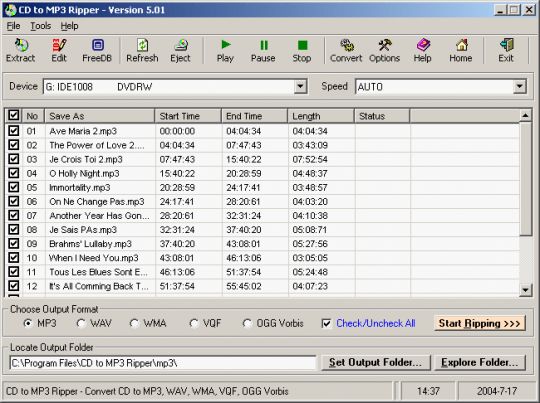This screenshot has height=403, width=540.
Task: Eject the CD from the drive
Action: coord(180,51)
